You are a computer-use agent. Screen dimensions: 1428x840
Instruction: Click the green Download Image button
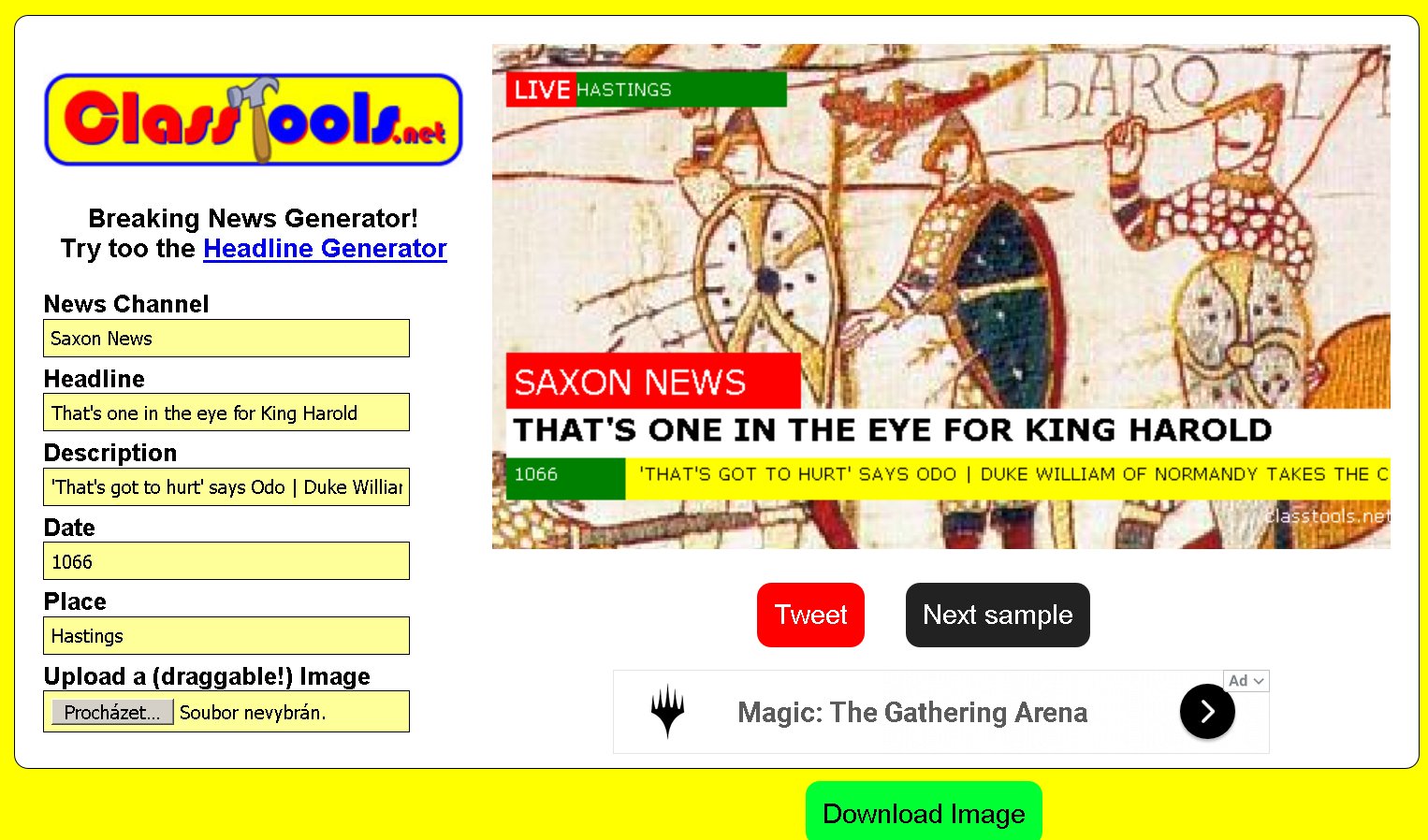(924, 812)
